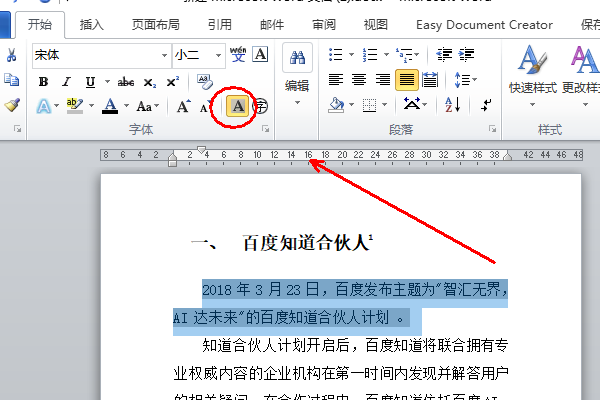Switch to the 引用 tab

coord(220,25)
